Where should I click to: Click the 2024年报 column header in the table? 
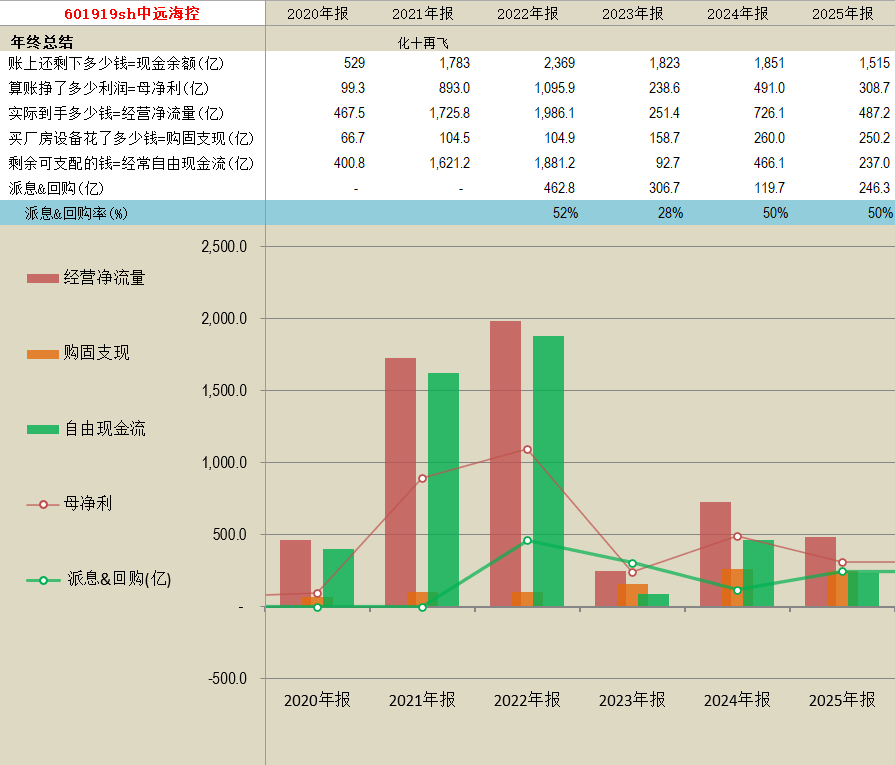(x=737, y=14)
